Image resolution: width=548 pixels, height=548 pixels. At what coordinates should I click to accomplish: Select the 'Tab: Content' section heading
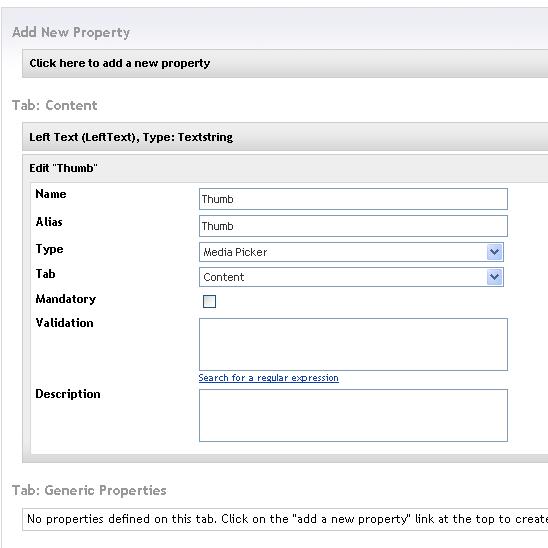tap(55, 105)
